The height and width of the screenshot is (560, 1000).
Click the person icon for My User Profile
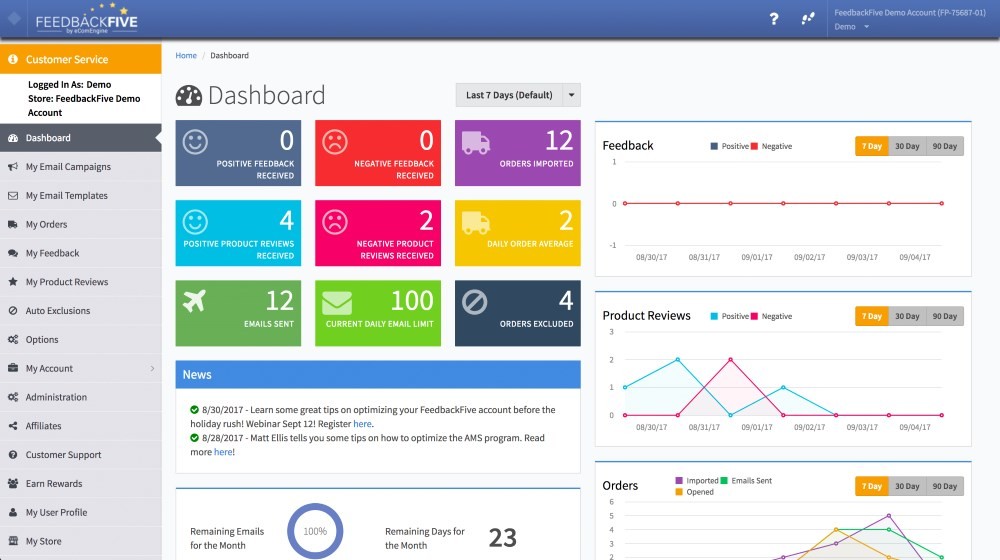coord(13,512)
